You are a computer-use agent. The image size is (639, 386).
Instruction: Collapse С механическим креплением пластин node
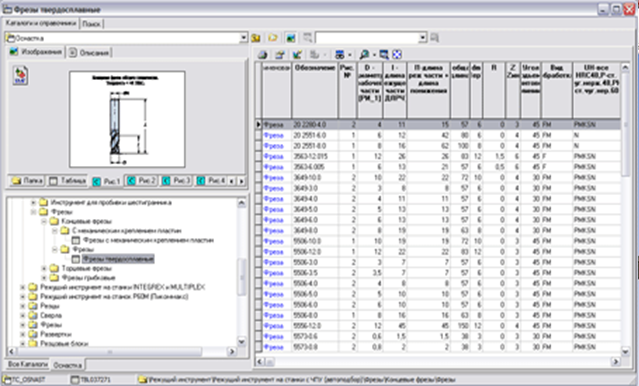point(55,231)
